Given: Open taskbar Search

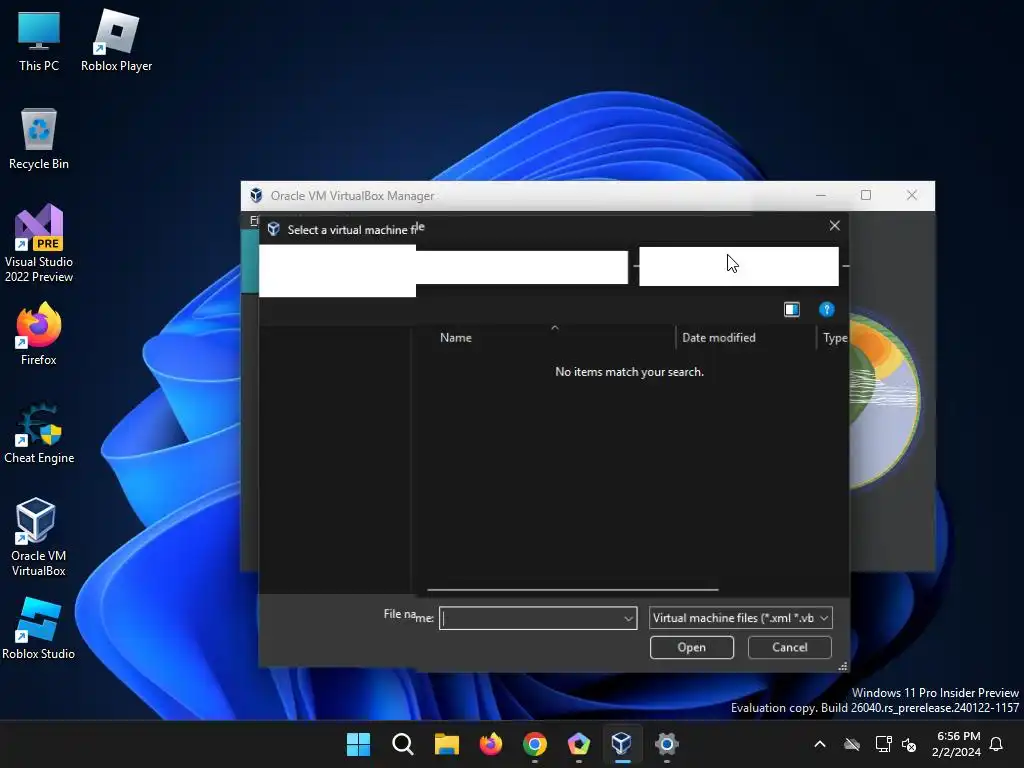Looking at the screenshot, I should coord(402,744).
